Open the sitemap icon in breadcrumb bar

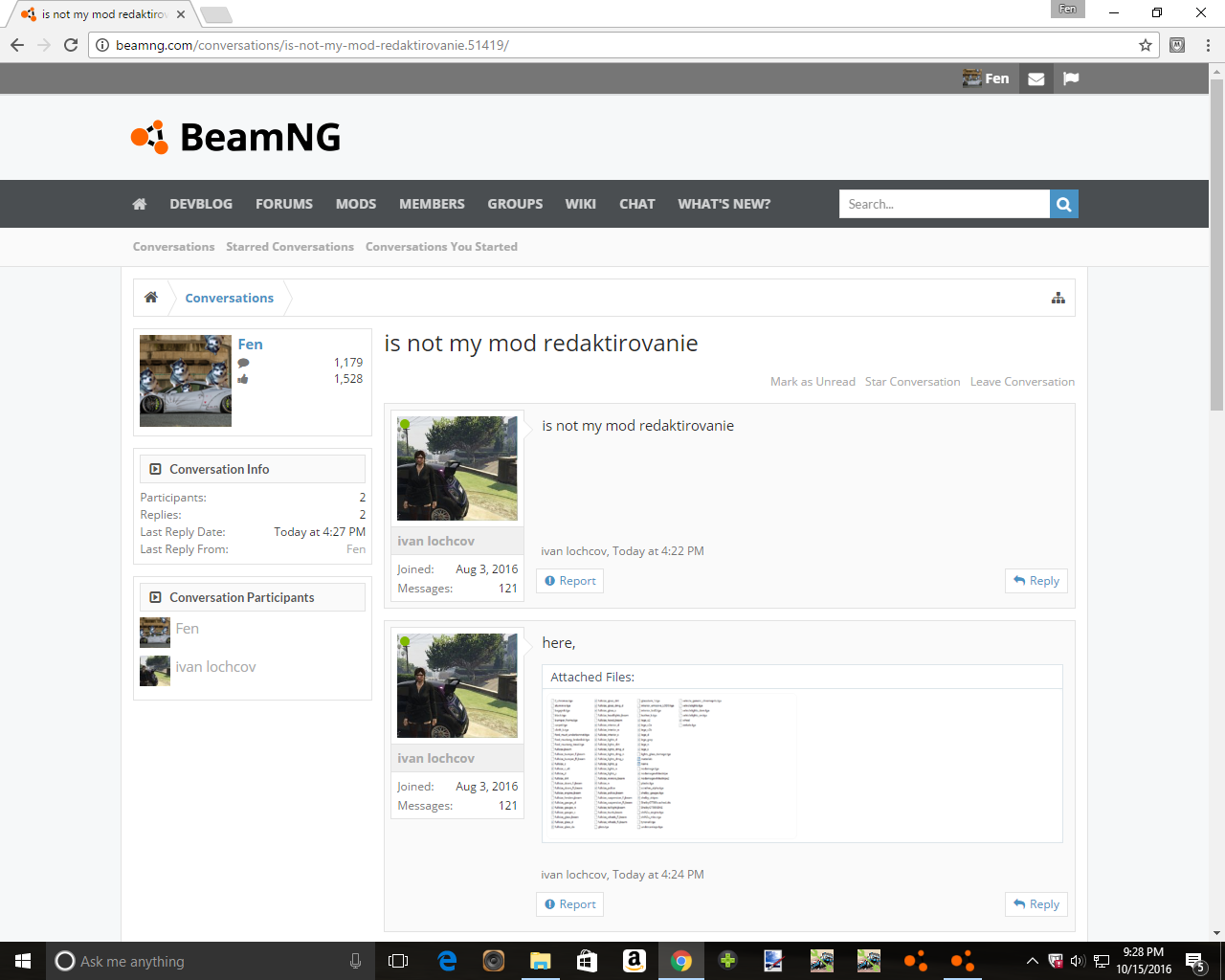point(1058,299)
